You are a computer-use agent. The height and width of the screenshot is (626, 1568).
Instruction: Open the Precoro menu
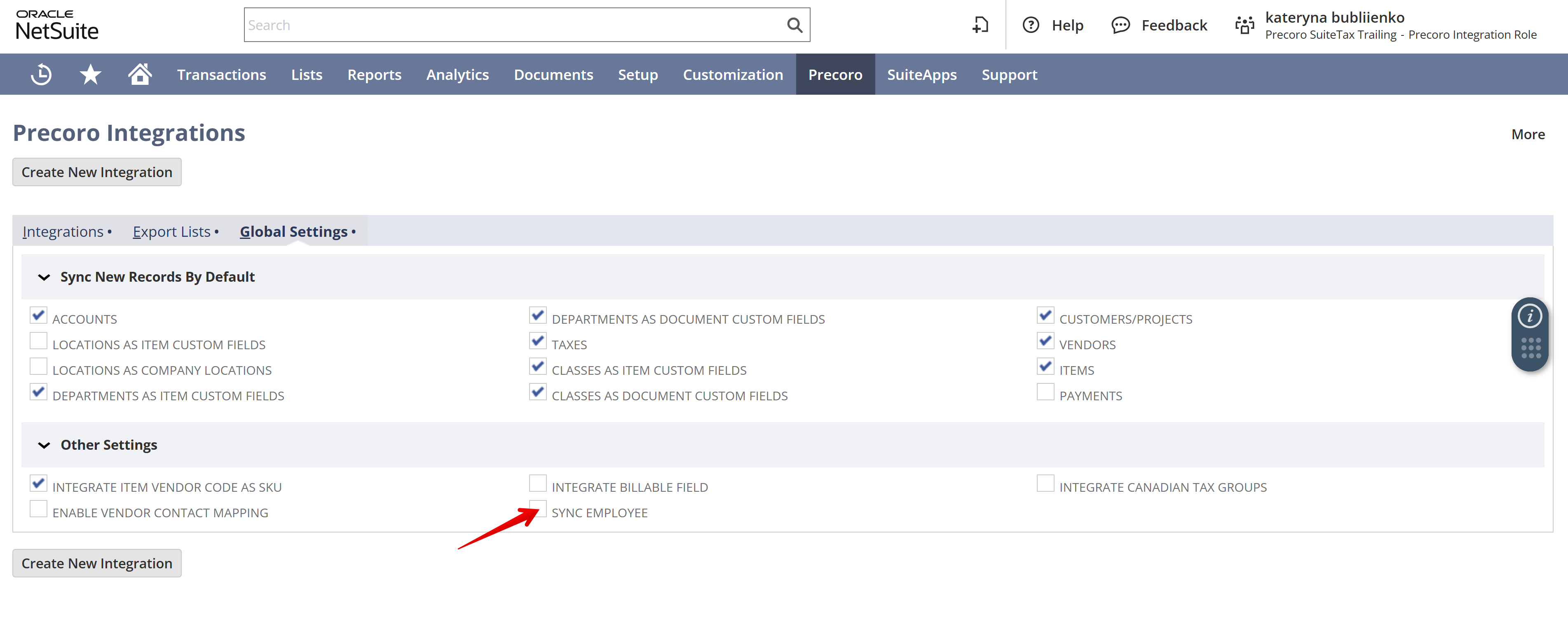835,74
